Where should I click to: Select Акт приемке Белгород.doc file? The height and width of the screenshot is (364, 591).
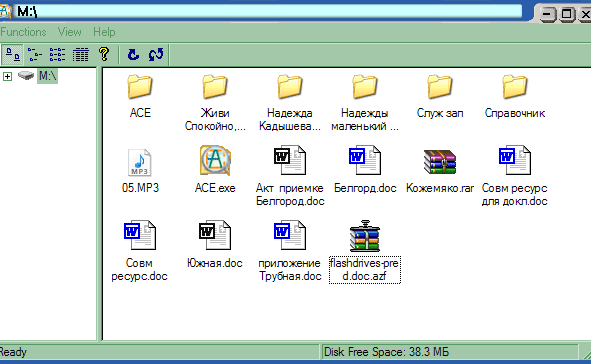click(290, 176)
